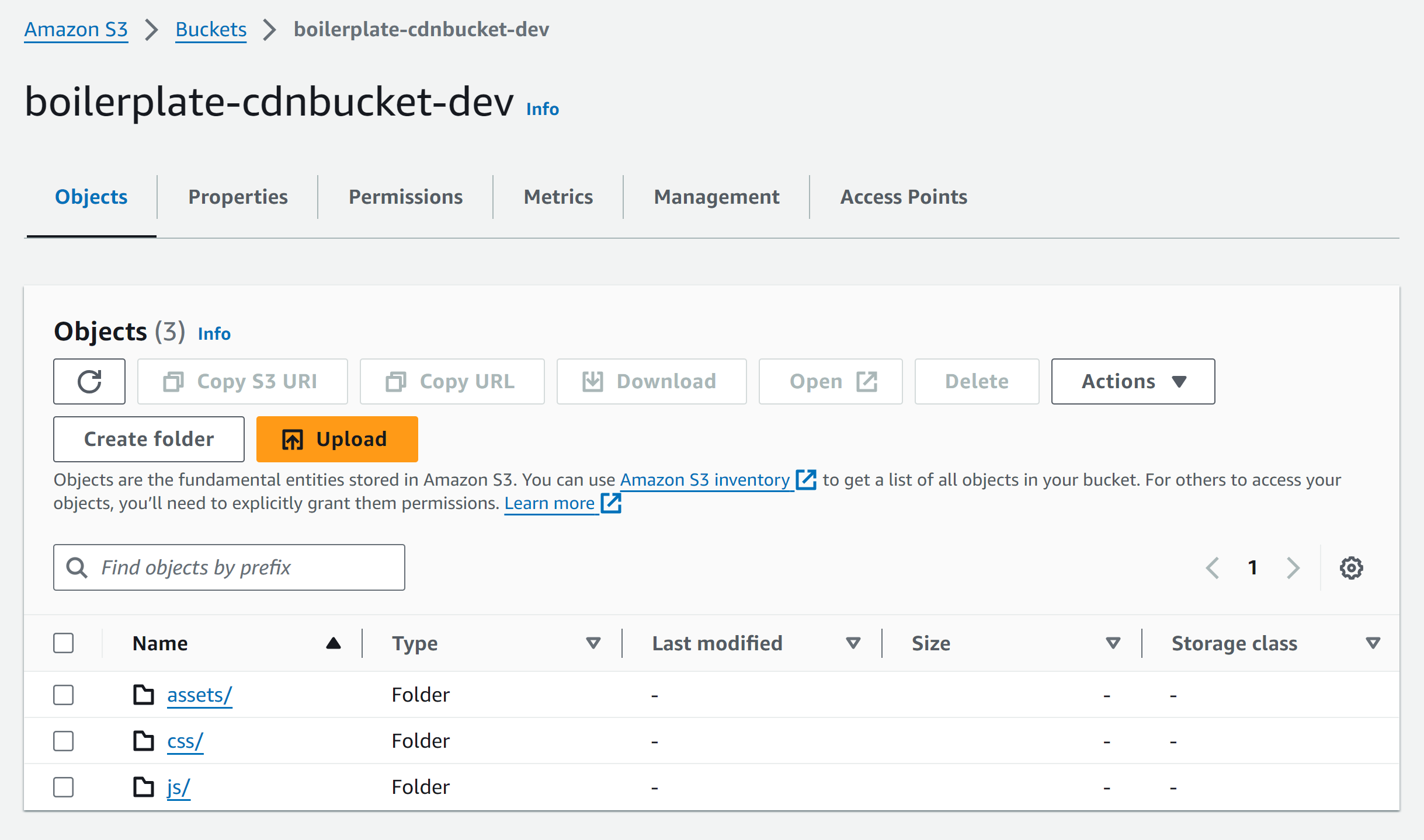Select the checkbox for the js/ folder

point(63,786)
